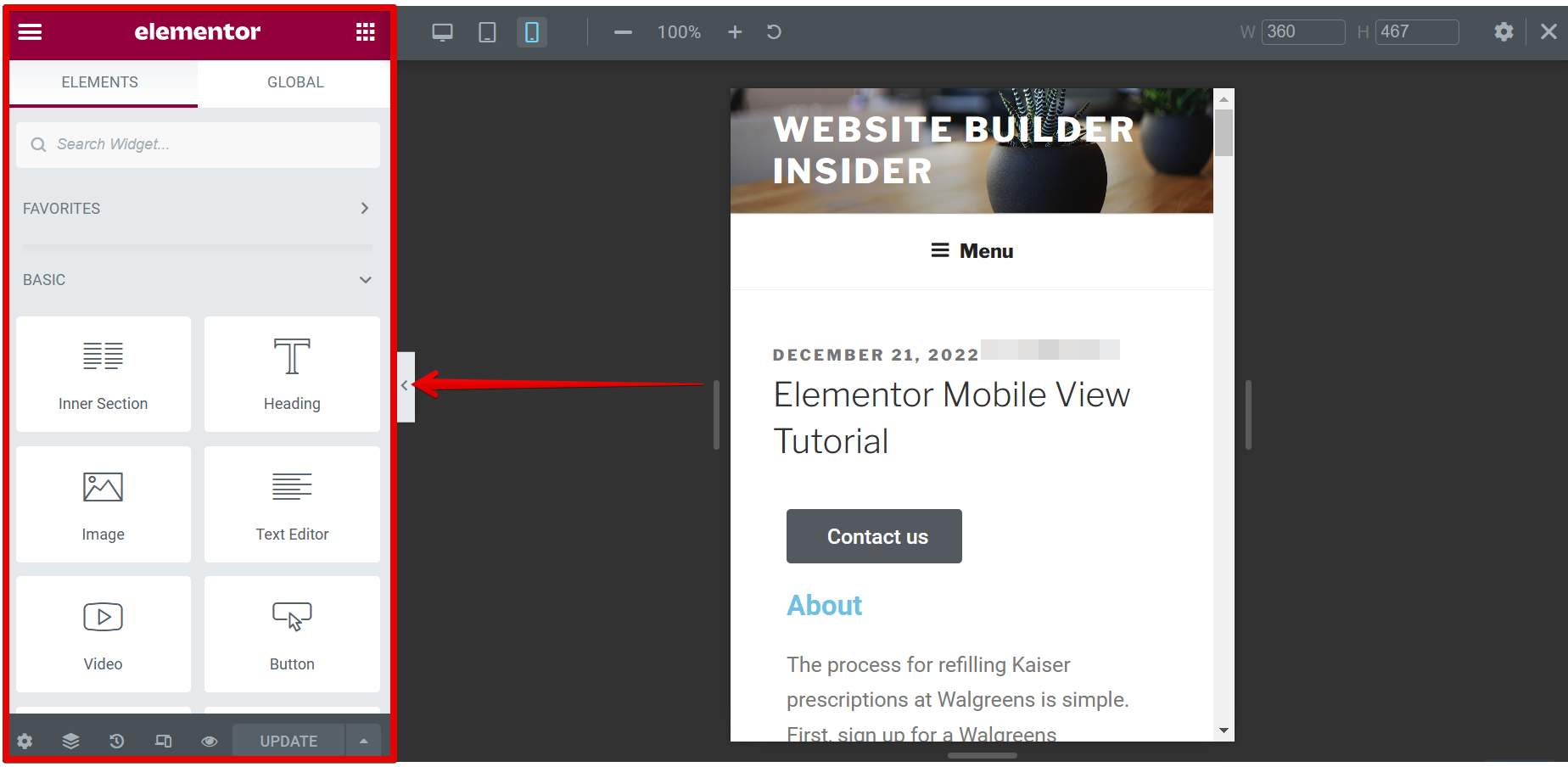This screenshot has height=767, width=1568.
Task: Switch to the Global tab
Action: (295, 82)
